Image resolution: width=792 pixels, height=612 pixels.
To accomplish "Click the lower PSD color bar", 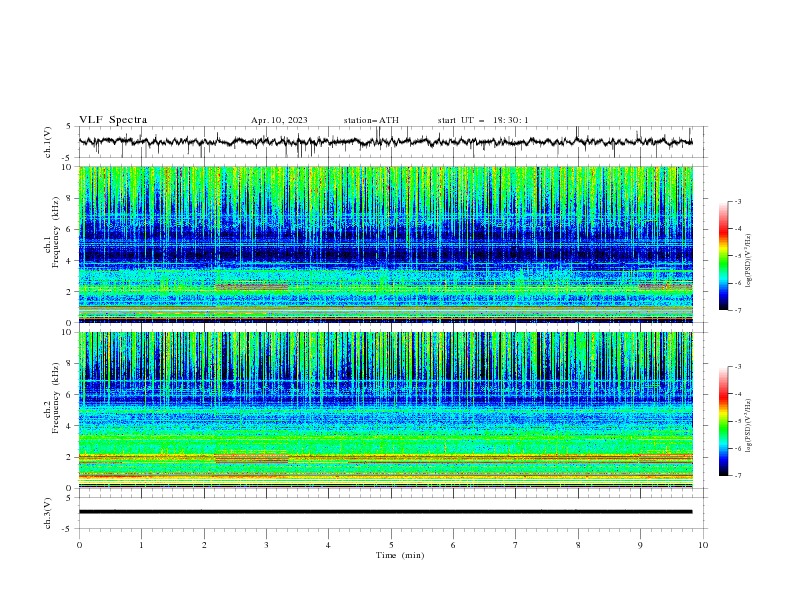I will point(724,421).
